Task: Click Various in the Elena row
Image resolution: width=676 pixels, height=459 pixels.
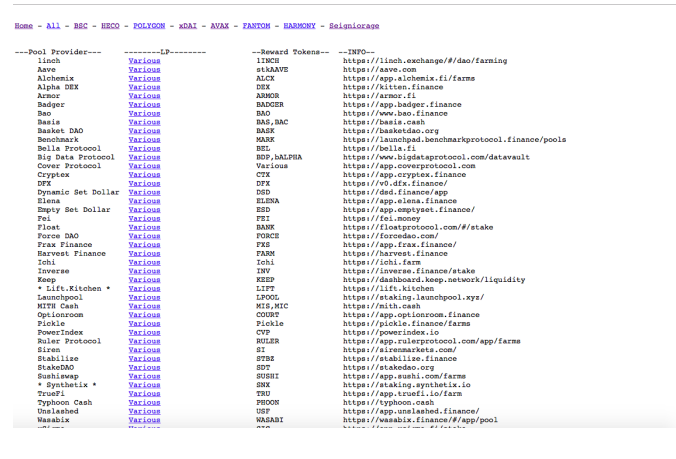Action: [144, 201]
